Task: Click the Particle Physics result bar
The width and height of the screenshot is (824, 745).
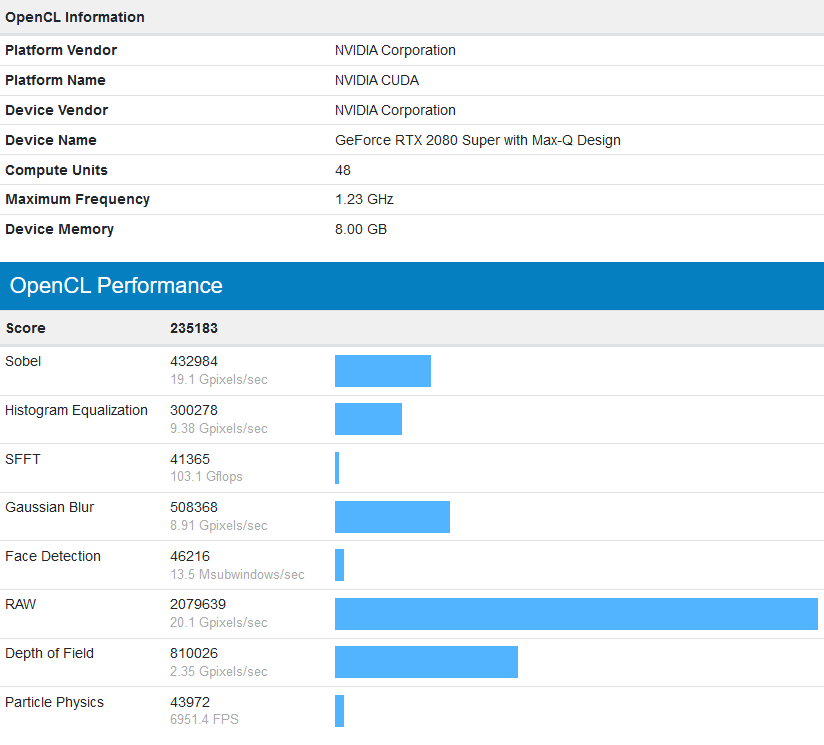Action: click(x=339, y=711)
